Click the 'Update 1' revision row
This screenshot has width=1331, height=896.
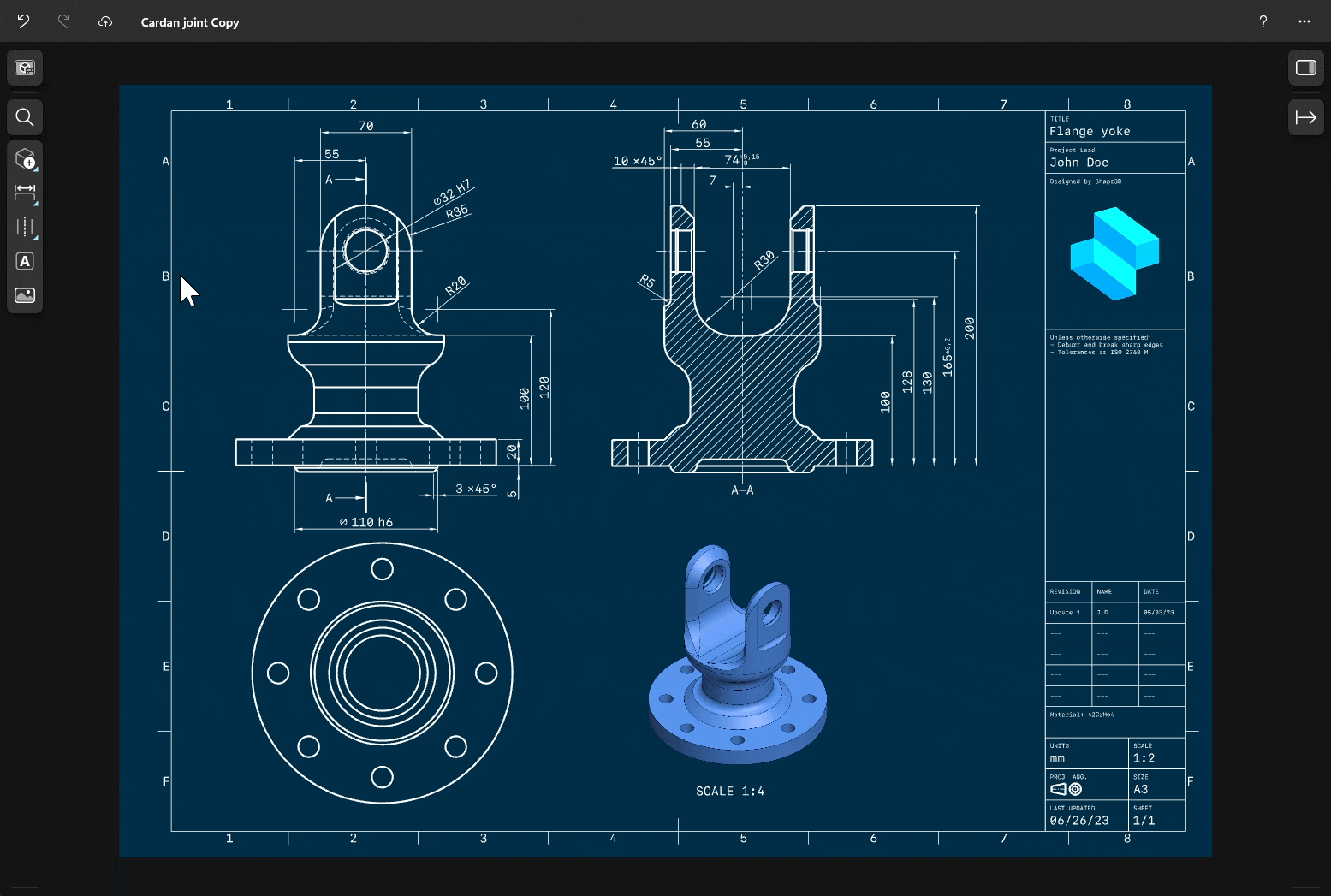(x=1066, y=612)
